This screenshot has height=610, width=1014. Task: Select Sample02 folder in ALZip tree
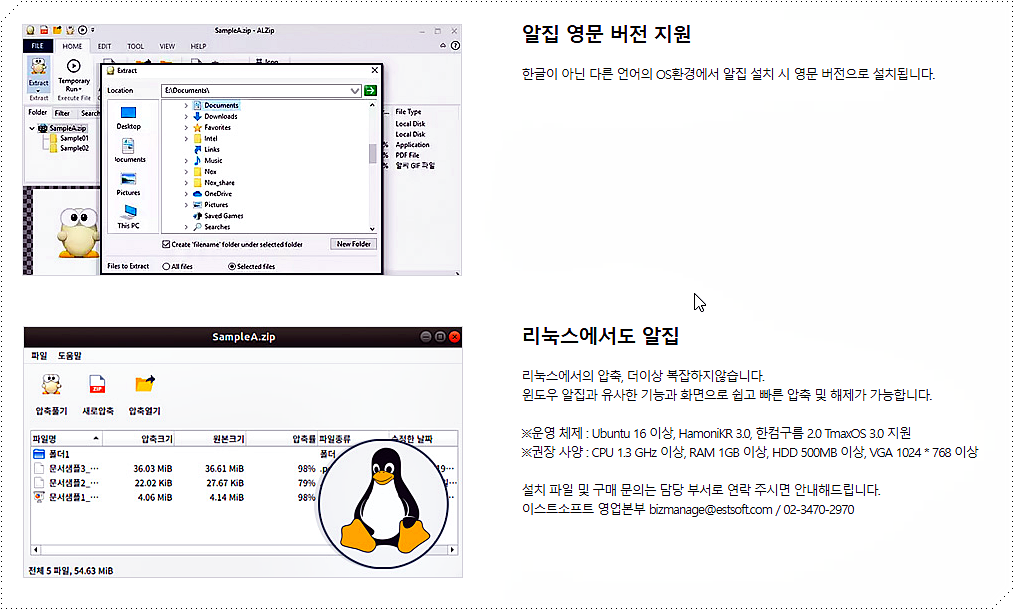(69, 148)
